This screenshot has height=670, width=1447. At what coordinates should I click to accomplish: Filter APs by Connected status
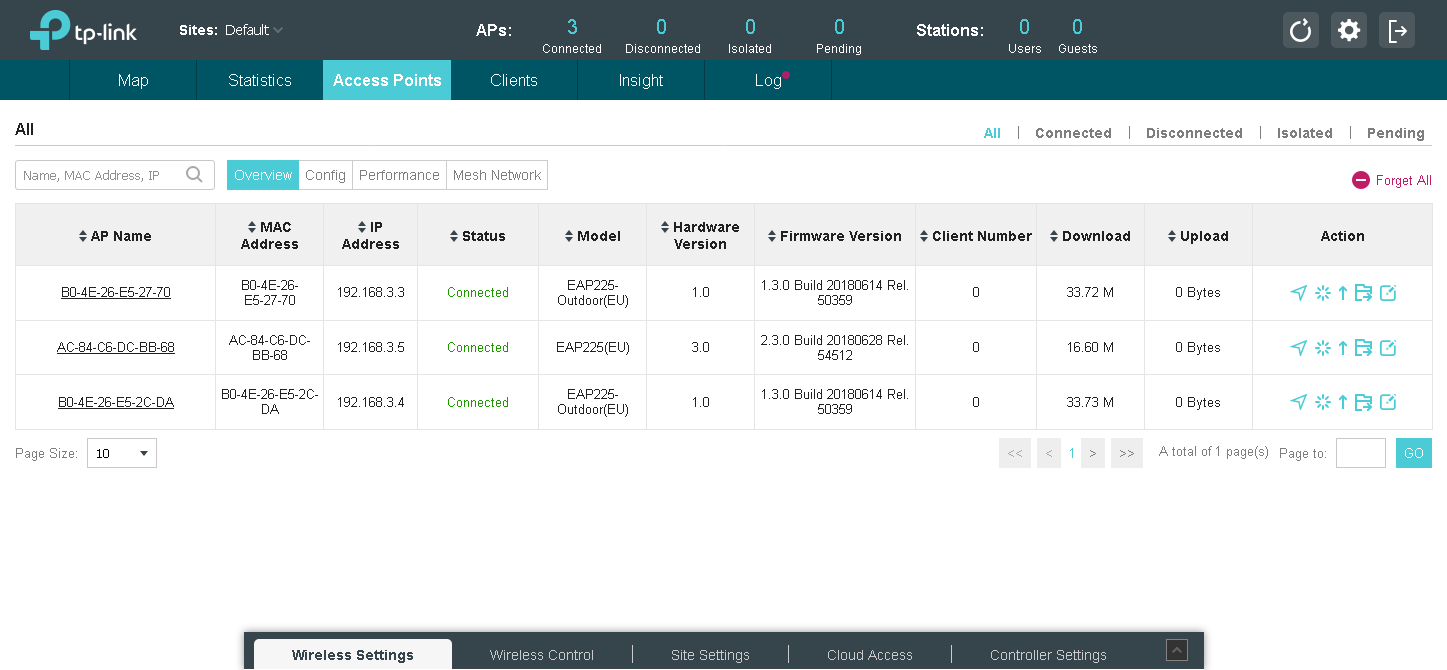point(1073,133)
